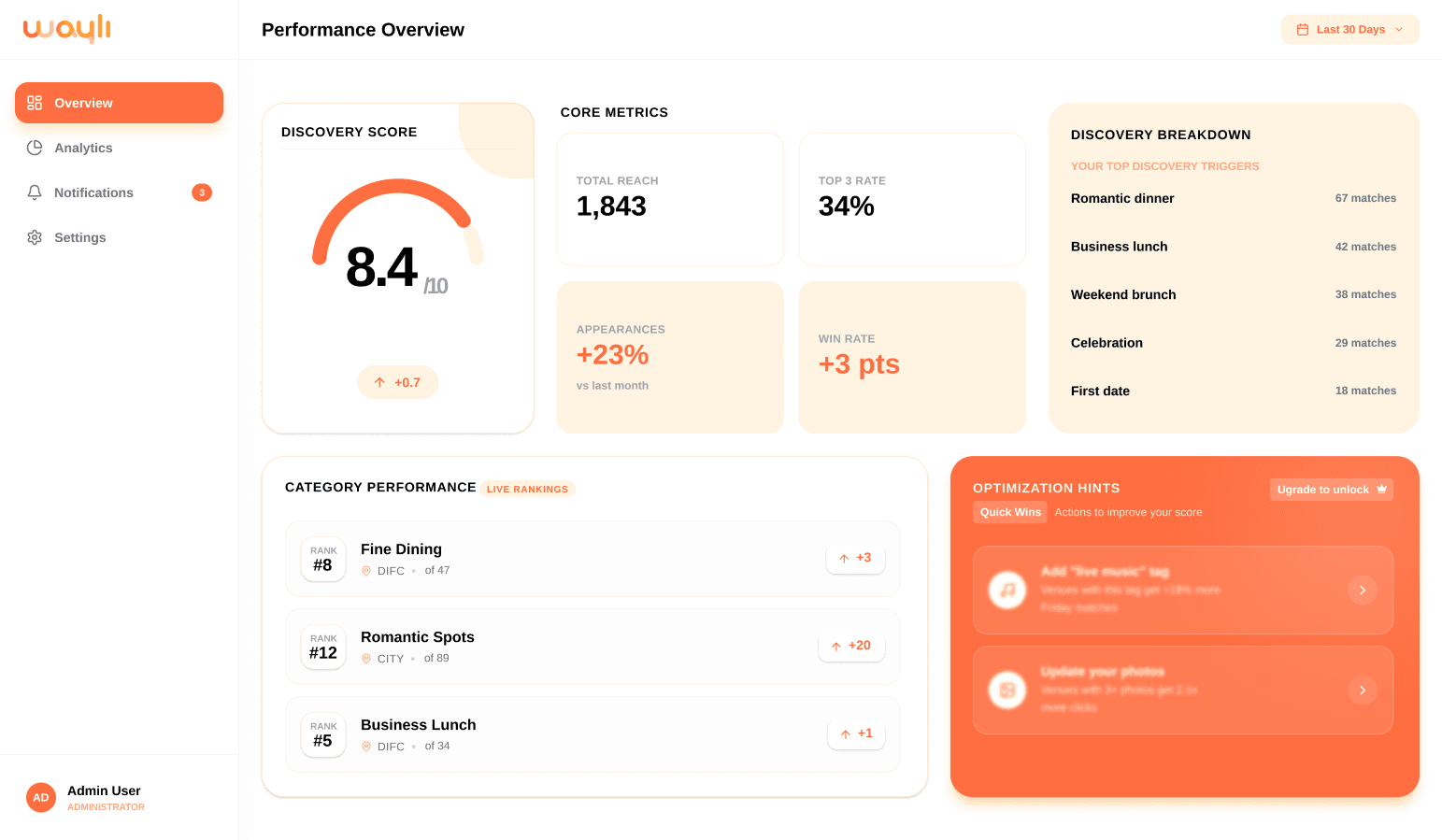Click the Total Reach 1,843 card

[x=670, y=199]
